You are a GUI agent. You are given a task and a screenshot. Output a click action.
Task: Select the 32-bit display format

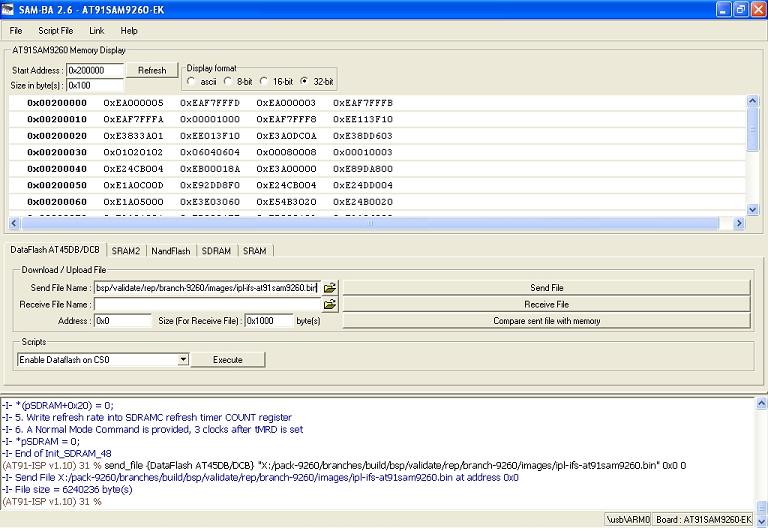pos(305,80)
